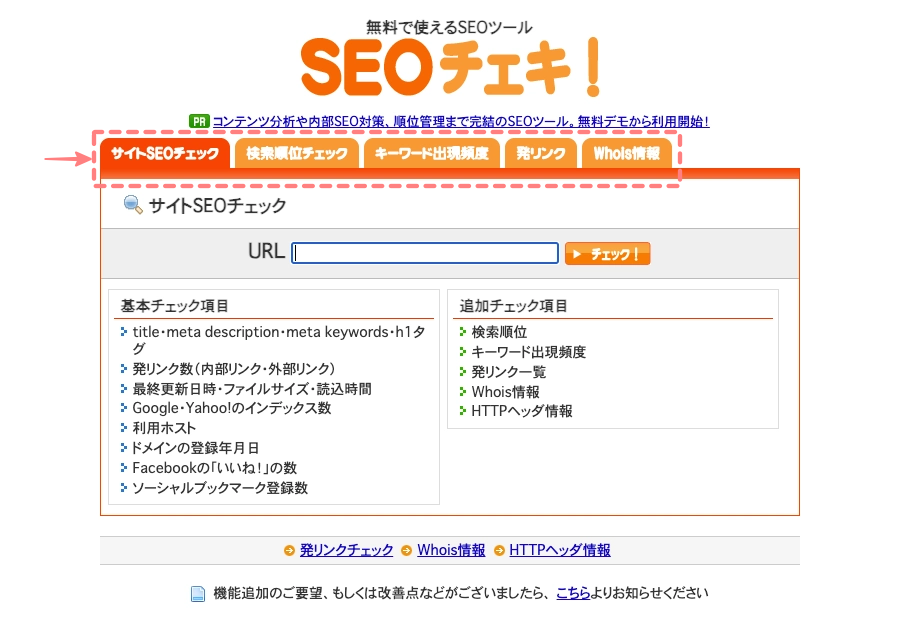Switch to the 検索順位チェック tab

[297, 153]
